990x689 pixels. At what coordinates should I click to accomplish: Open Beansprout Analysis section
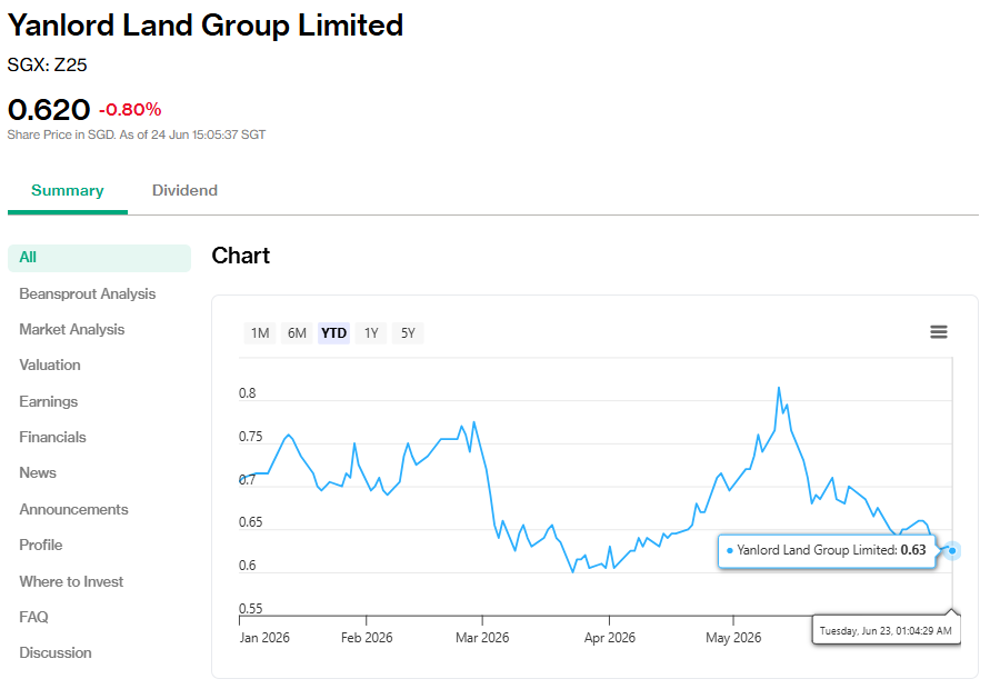coord(87,294)
